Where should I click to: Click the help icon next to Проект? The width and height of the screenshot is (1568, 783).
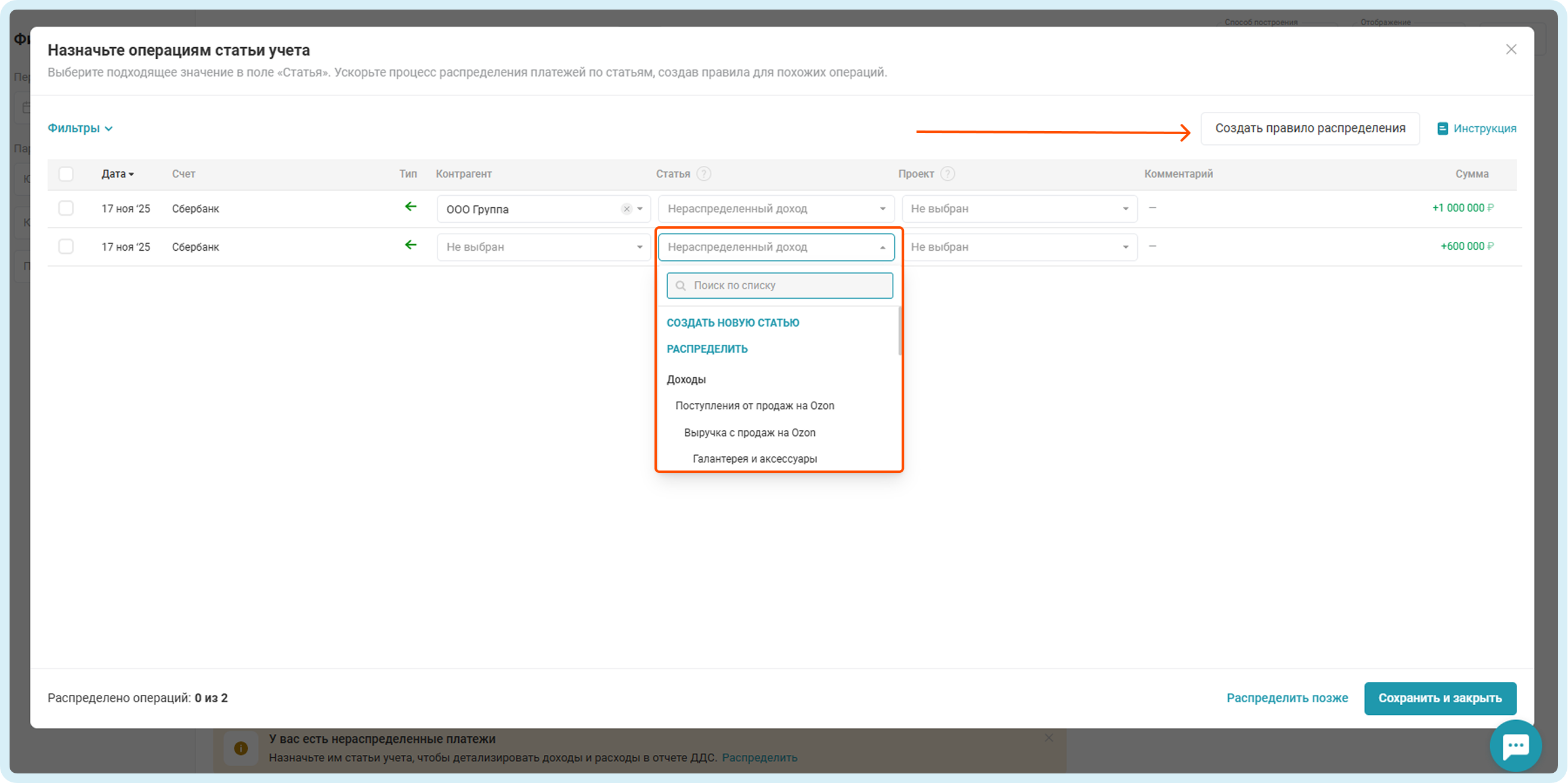(x=947, y=174)
